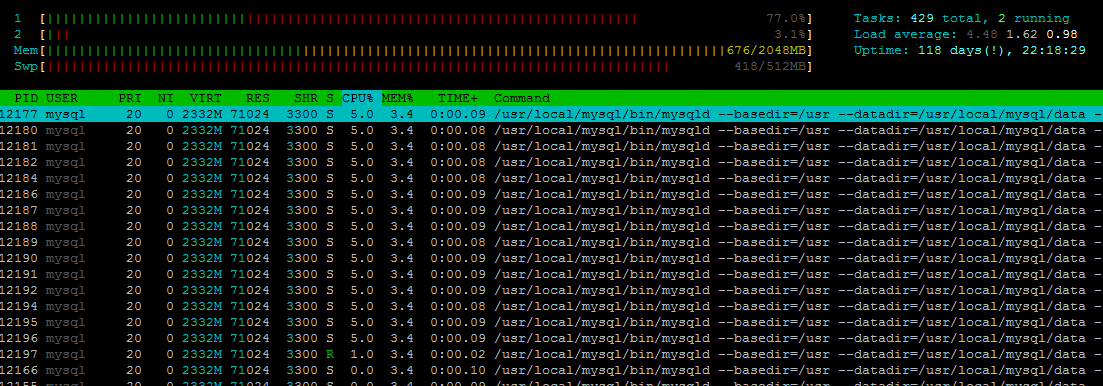The width and height of the screenshot is (1103, 386).
Task: Click the 2332M VIRT value in row 12184
Action: 202,178
